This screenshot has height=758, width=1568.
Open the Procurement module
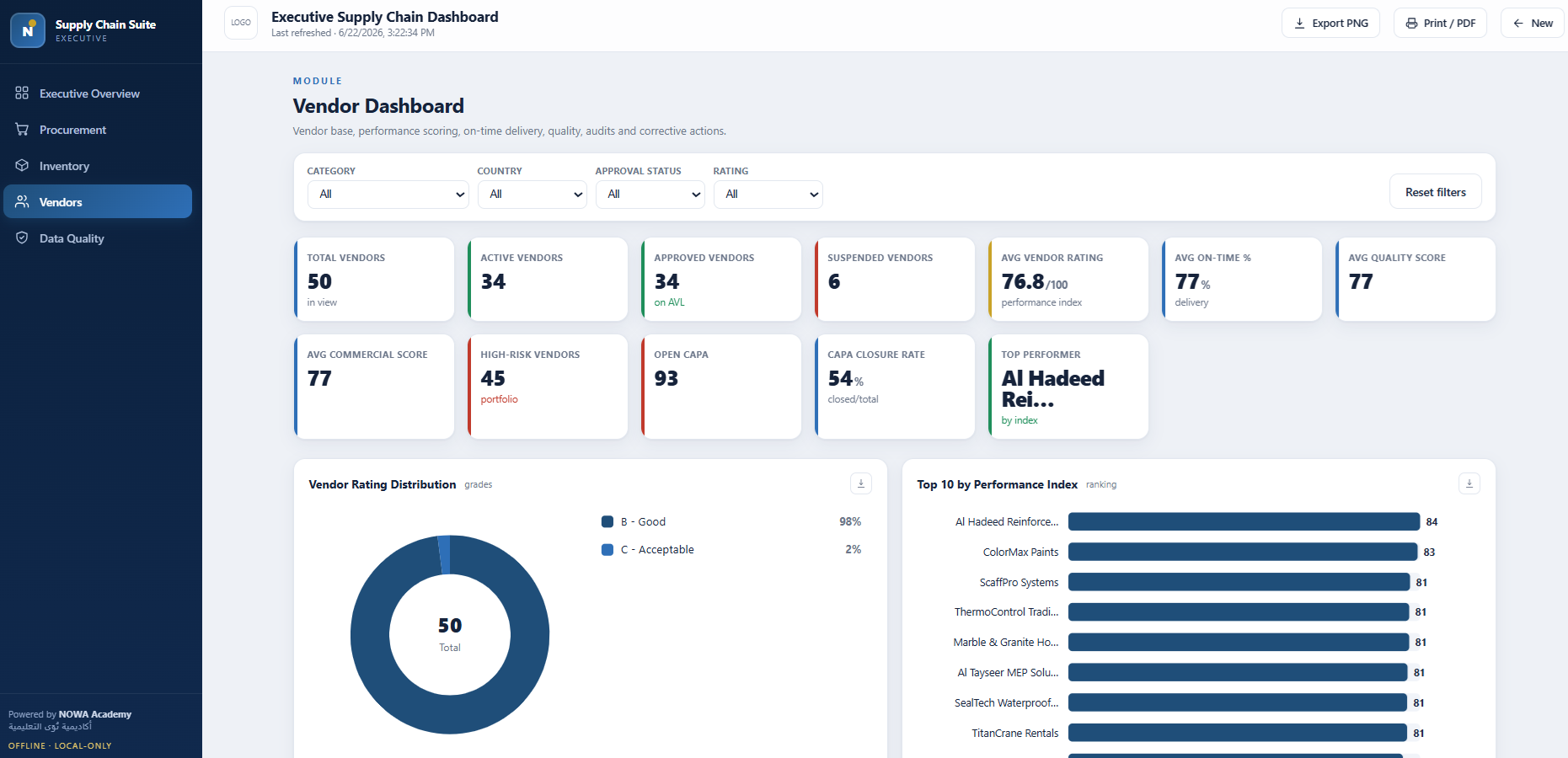pos(98,130)
